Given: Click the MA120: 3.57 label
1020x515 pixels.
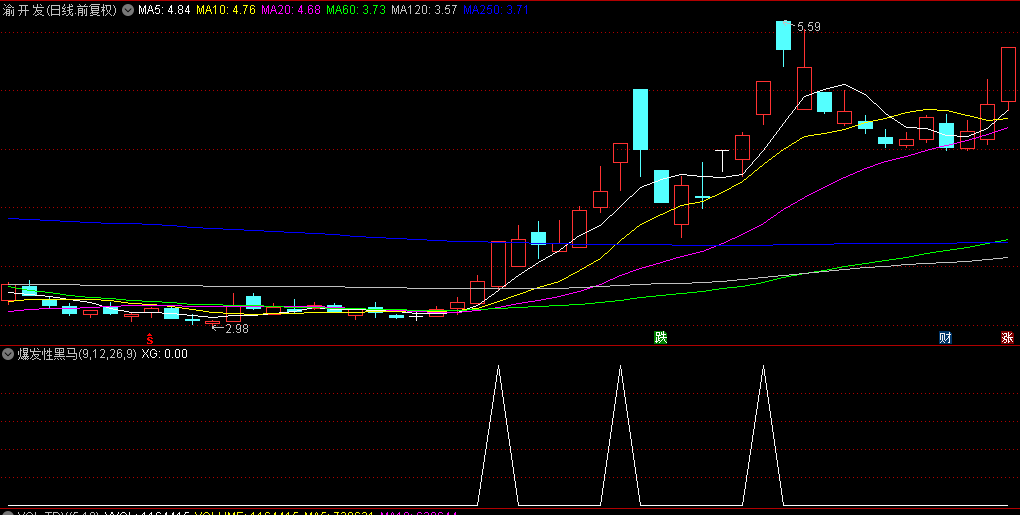Looking at the screenshot, I should coord(424,10).
